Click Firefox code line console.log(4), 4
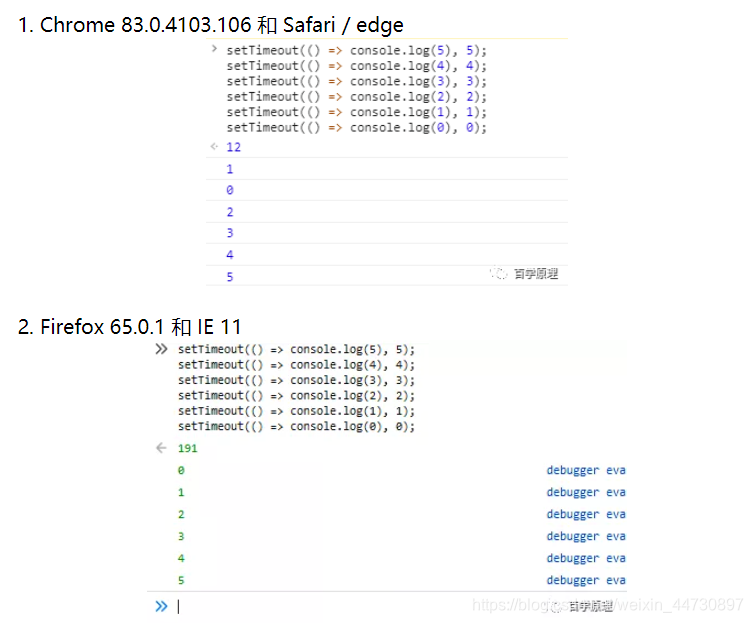 [296, 365]
